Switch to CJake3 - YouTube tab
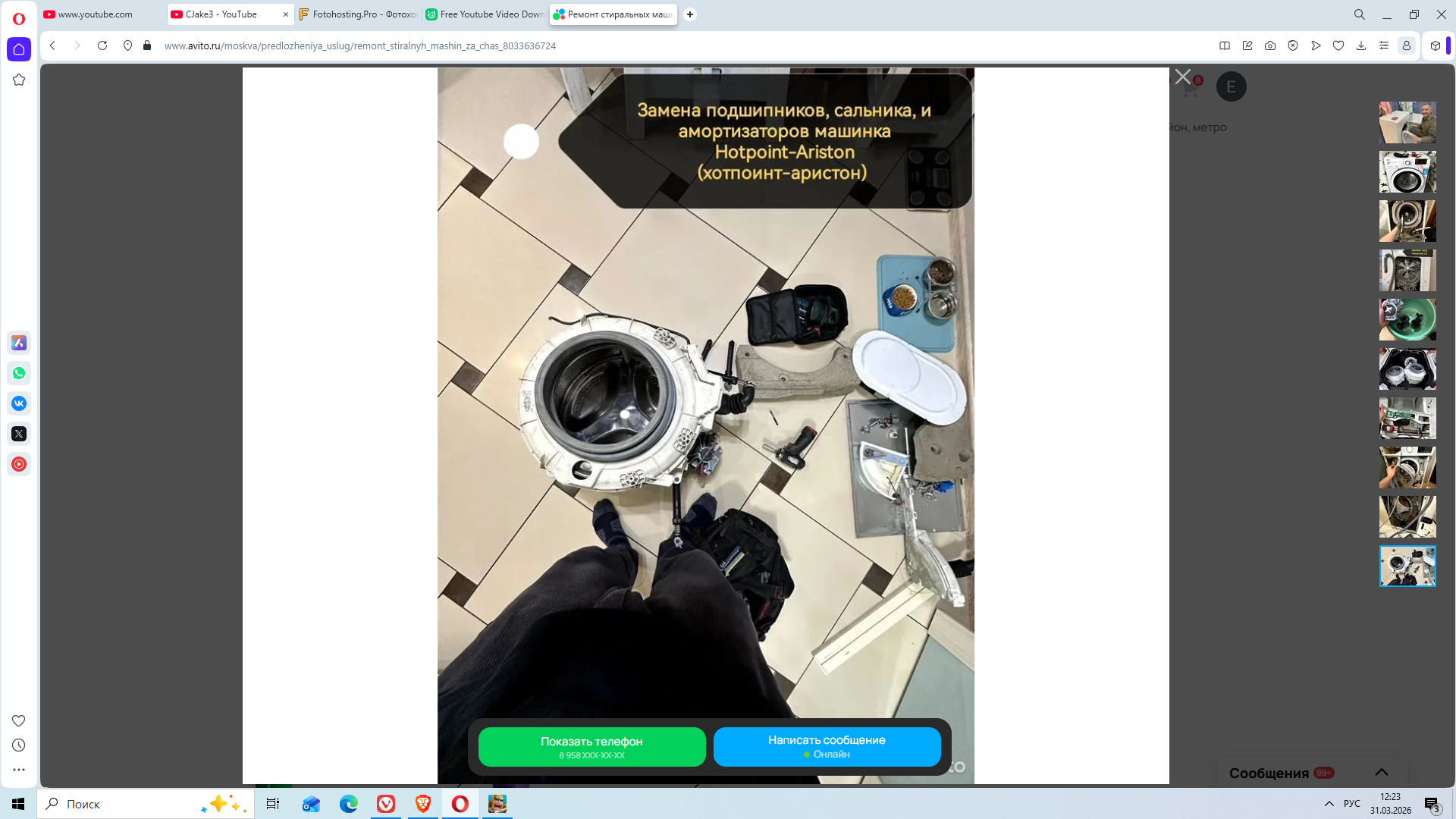 point(221,14)
